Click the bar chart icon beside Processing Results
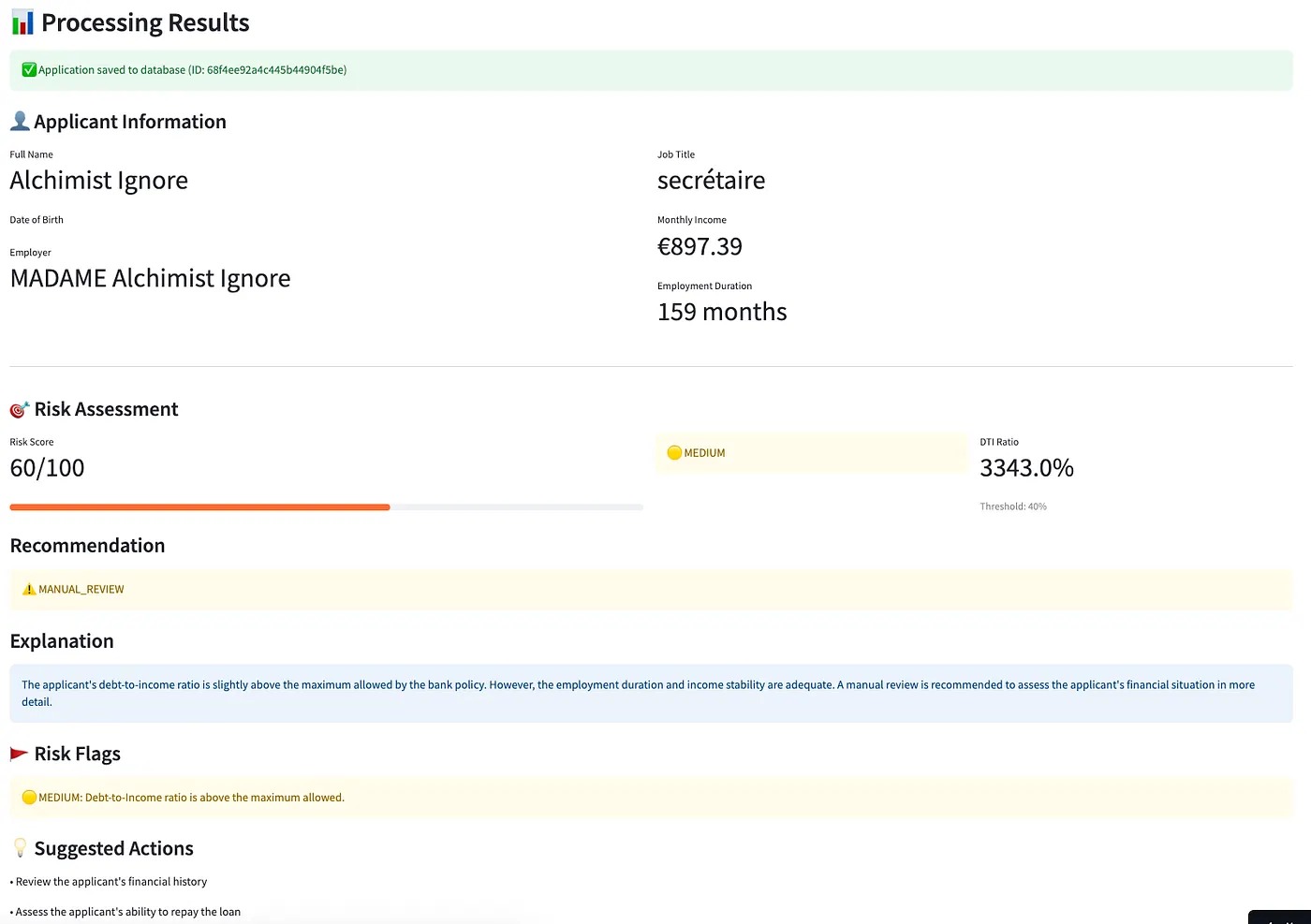Viewport: 1311px width, 924px height. coord(22,22)
